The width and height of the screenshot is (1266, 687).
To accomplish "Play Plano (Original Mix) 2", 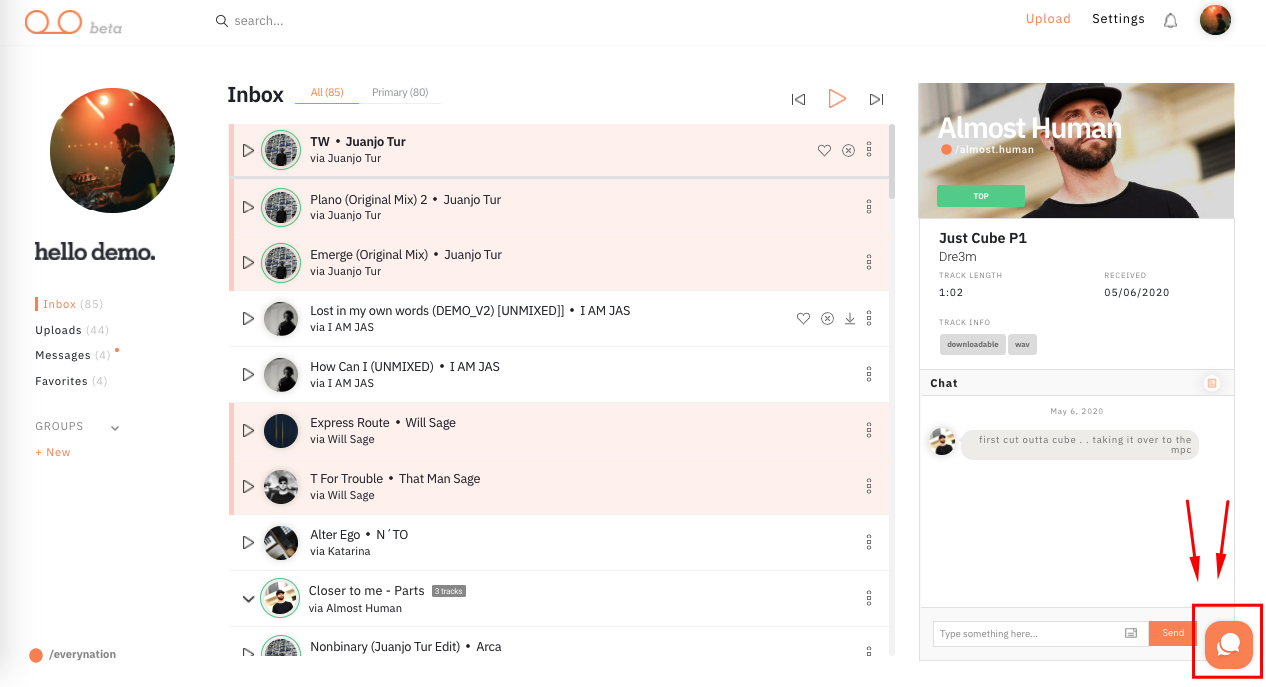I will click(248, 207).
